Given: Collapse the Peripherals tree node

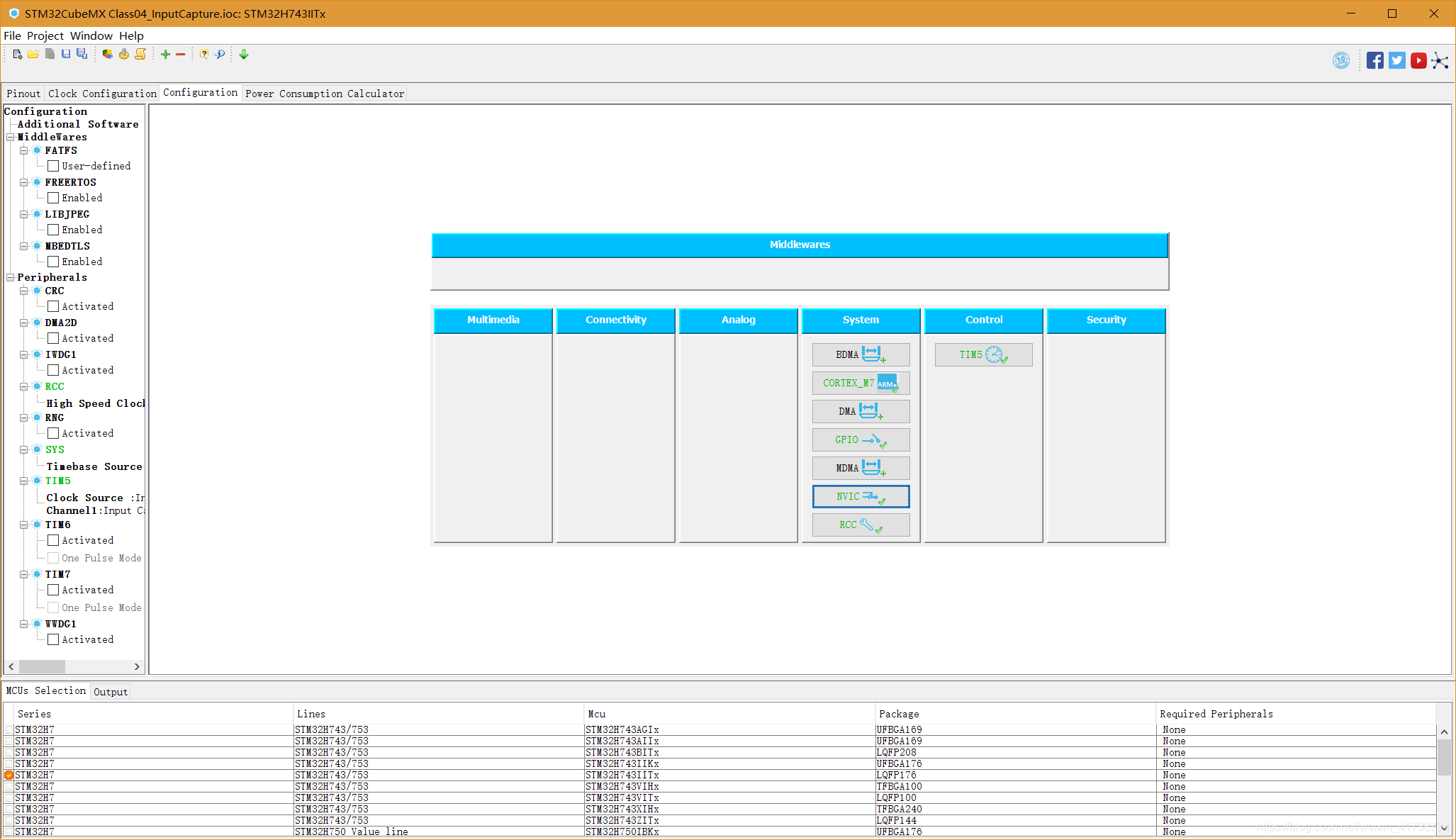Looking at the screenshot, I should 11,277.
